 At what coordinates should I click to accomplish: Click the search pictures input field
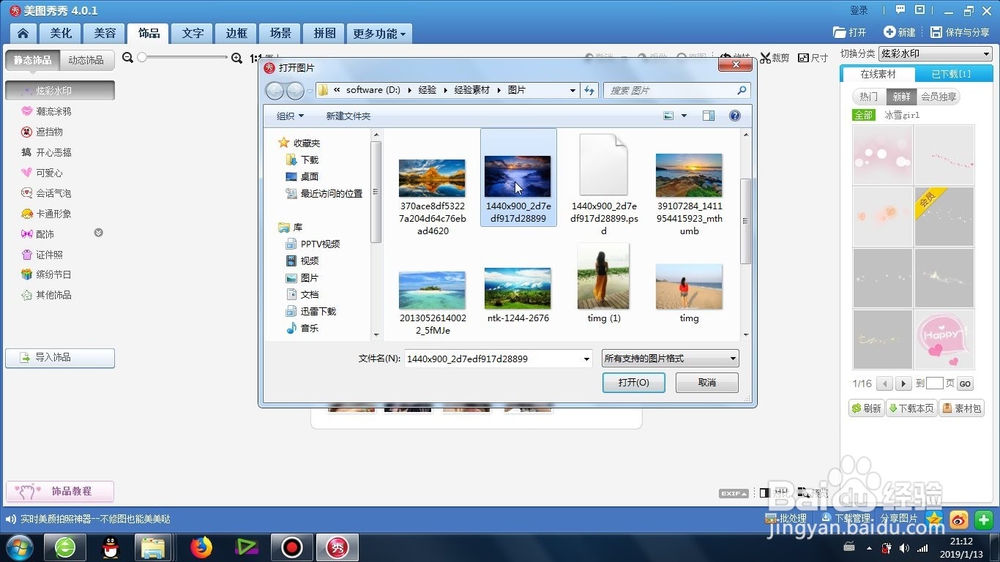(x=669, y=91)
